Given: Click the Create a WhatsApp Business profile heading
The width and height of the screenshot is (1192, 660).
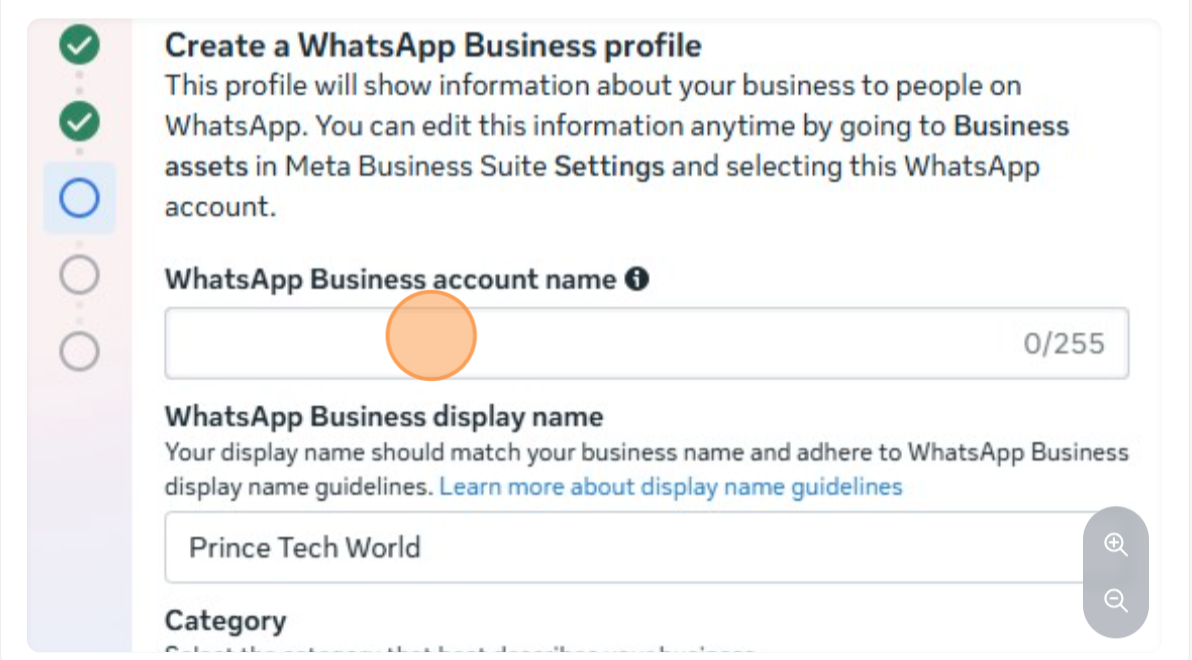Looking at the screenshot, I should 433,45.
